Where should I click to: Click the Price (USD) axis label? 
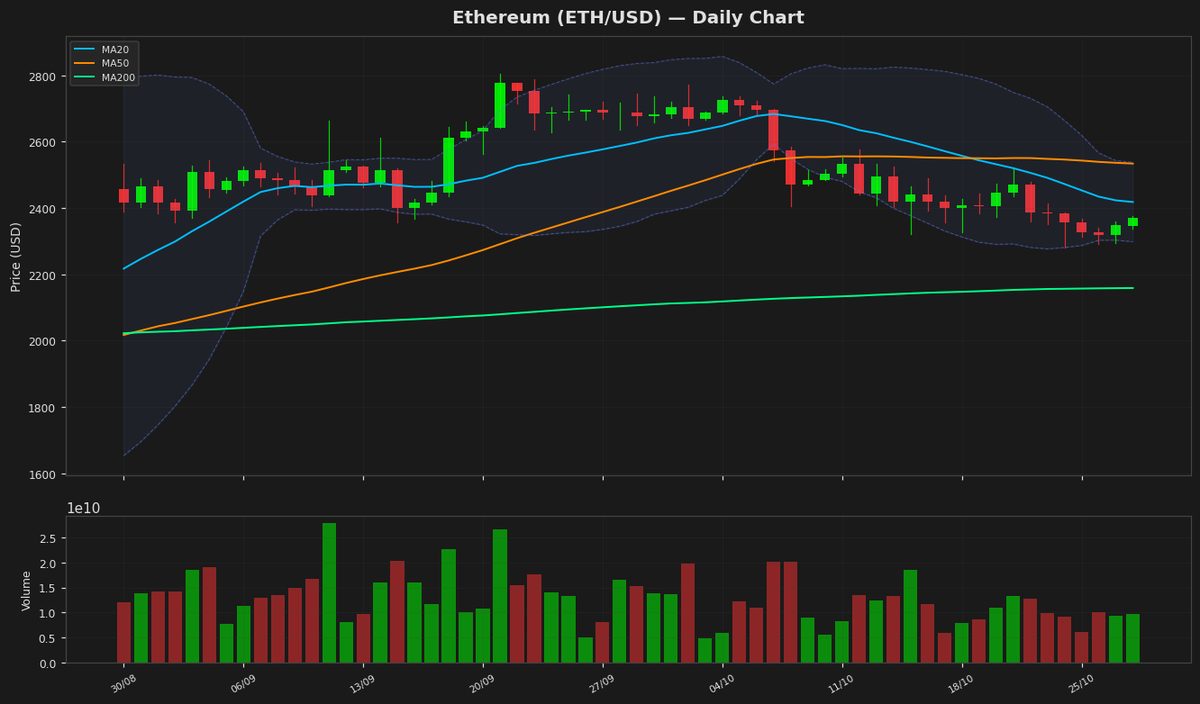(16, 256)
